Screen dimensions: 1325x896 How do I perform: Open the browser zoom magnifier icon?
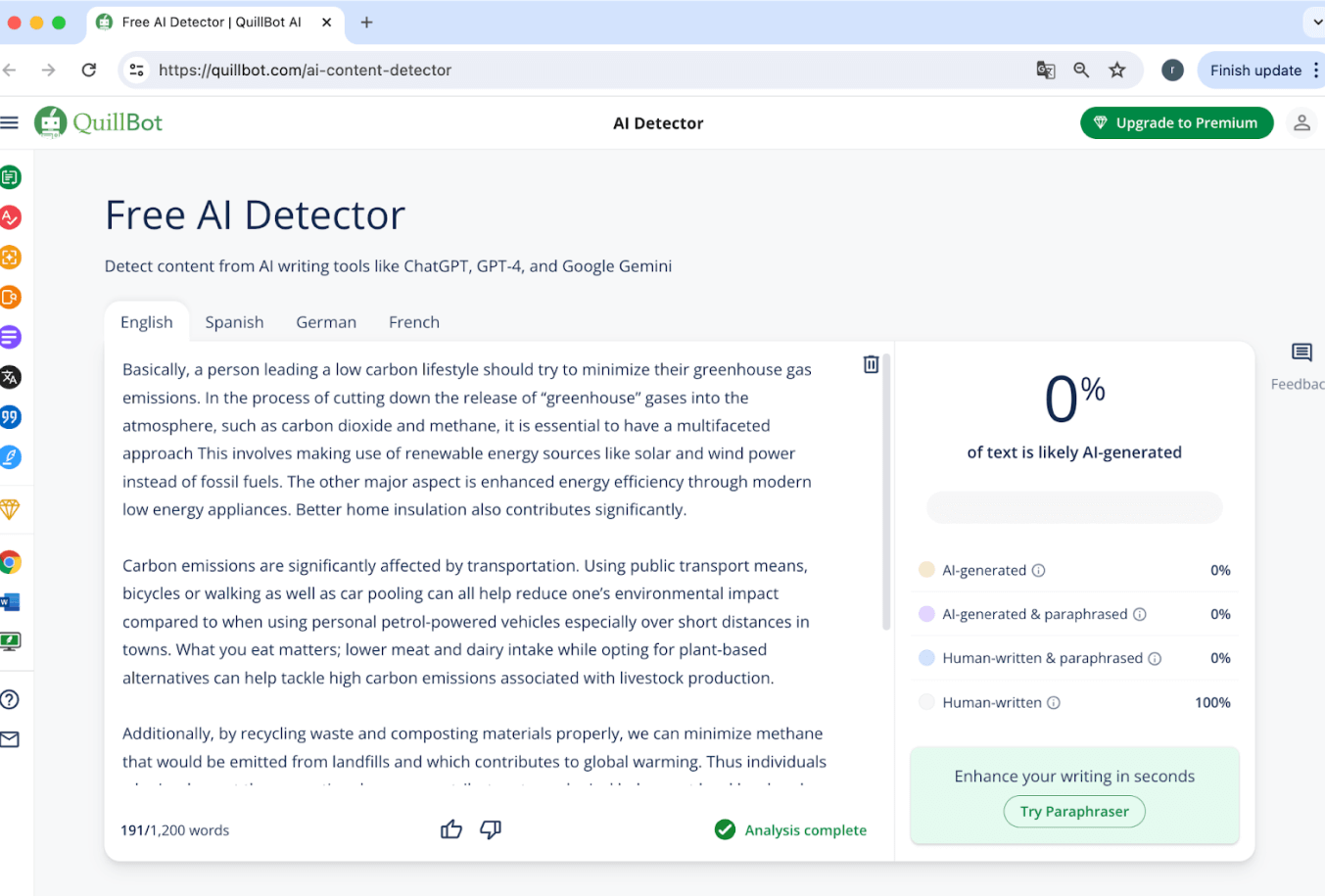1081,70
